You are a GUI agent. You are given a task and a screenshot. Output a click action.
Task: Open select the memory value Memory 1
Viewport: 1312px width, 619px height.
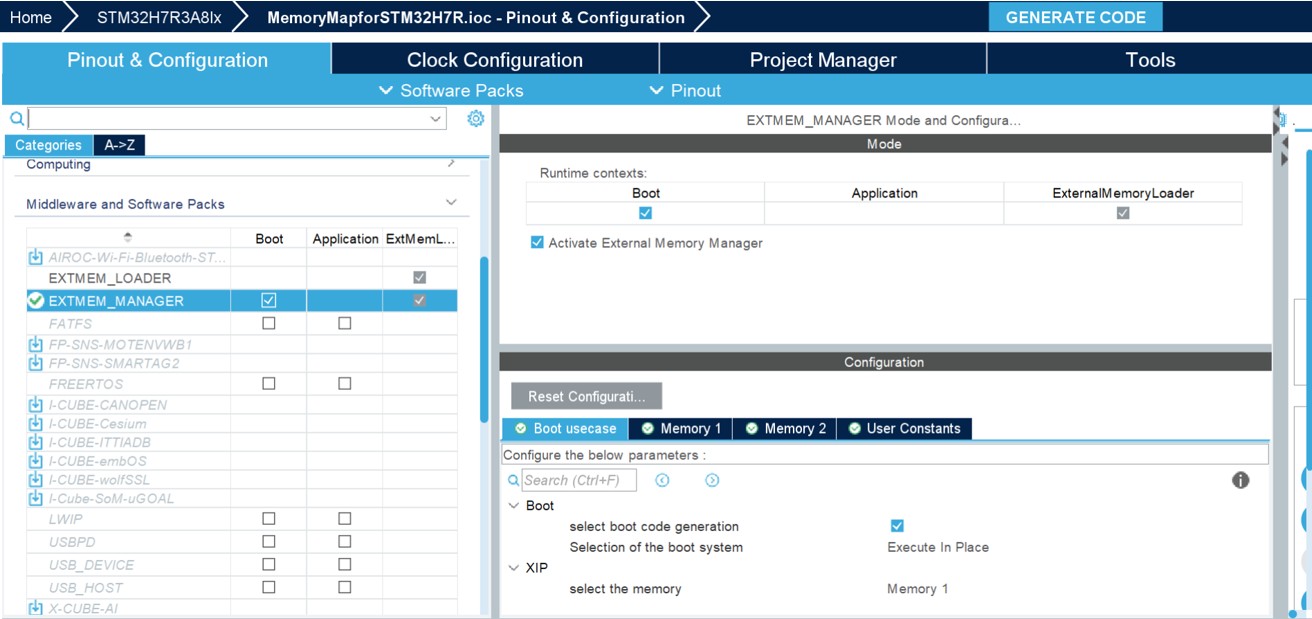918,589
